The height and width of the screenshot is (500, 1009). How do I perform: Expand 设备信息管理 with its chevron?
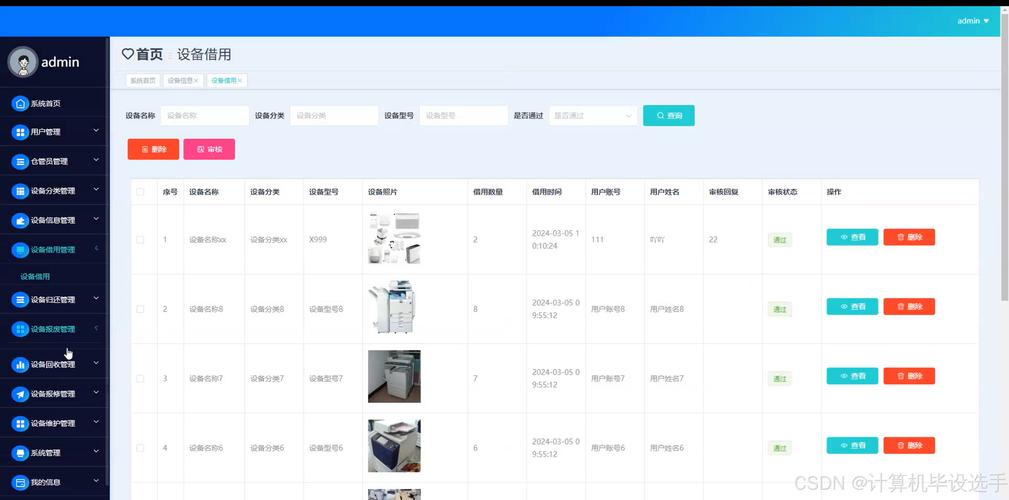click(97, 219)
